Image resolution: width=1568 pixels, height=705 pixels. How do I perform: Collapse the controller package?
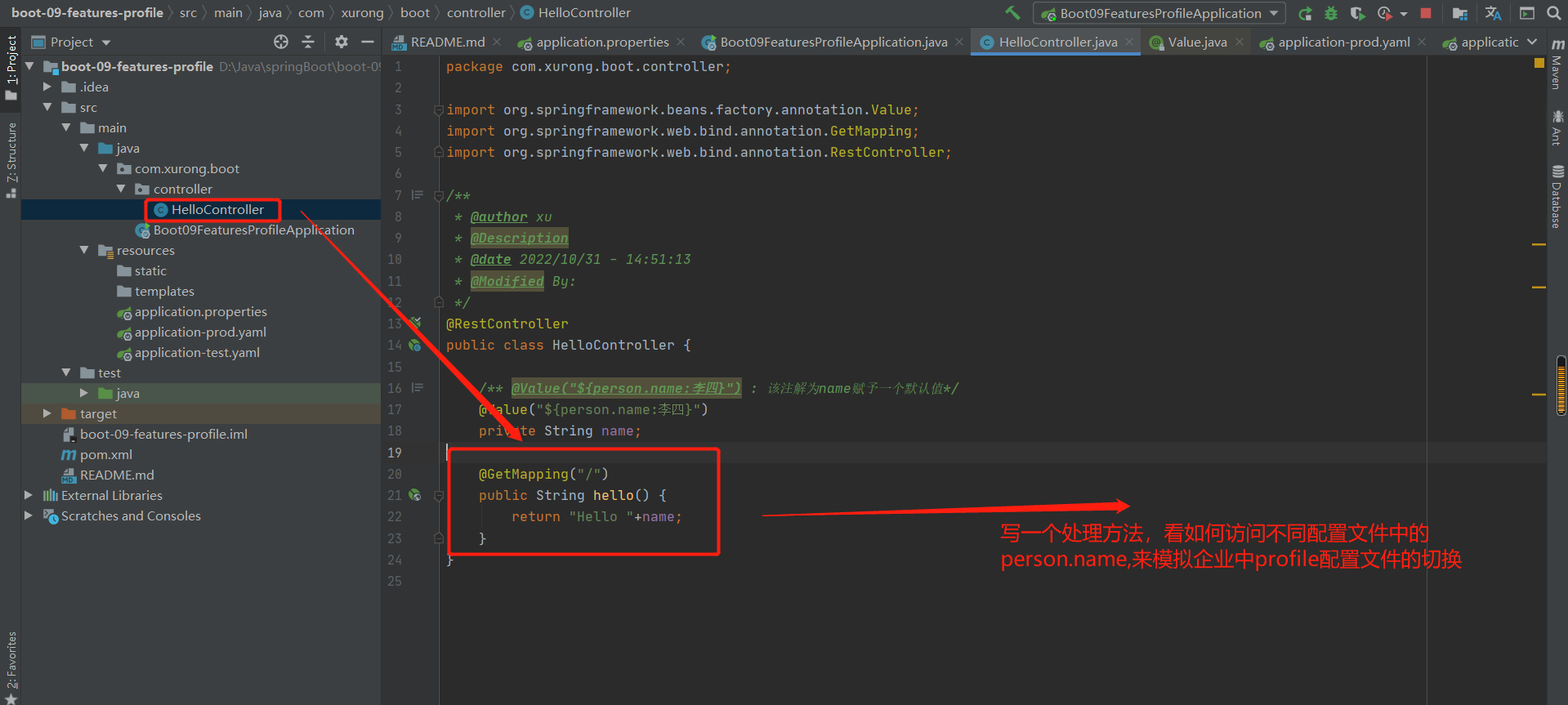122,189
